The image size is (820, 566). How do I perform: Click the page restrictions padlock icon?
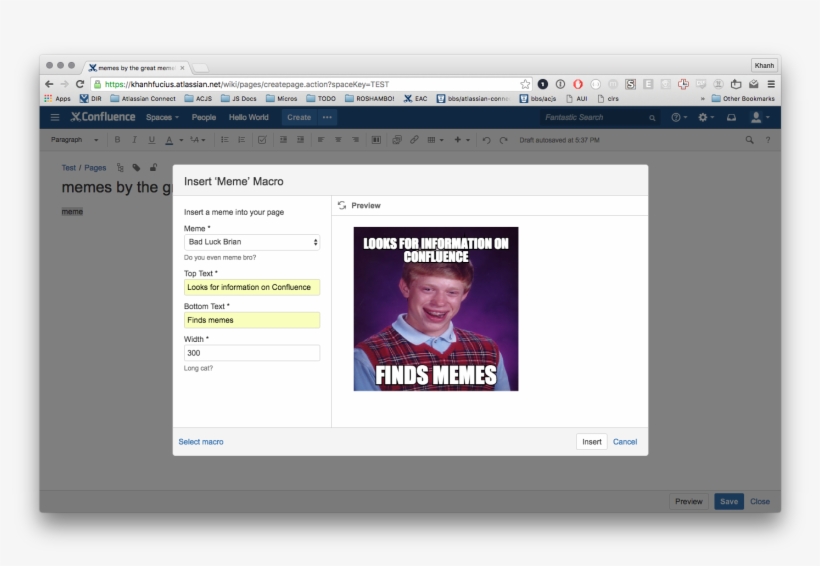[x=152, y=168]
